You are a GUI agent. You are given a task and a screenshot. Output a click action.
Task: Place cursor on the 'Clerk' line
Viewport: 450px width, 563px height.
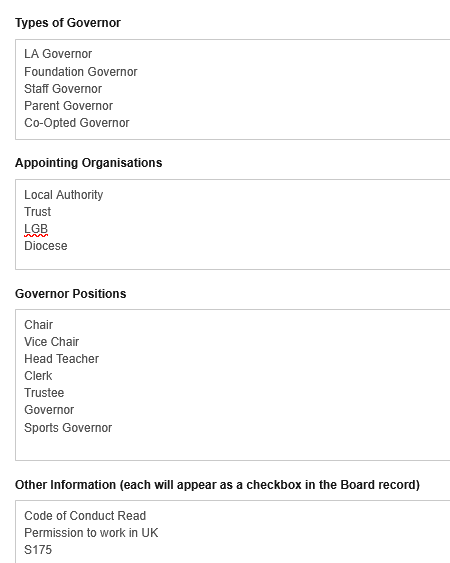click(38, 376)
